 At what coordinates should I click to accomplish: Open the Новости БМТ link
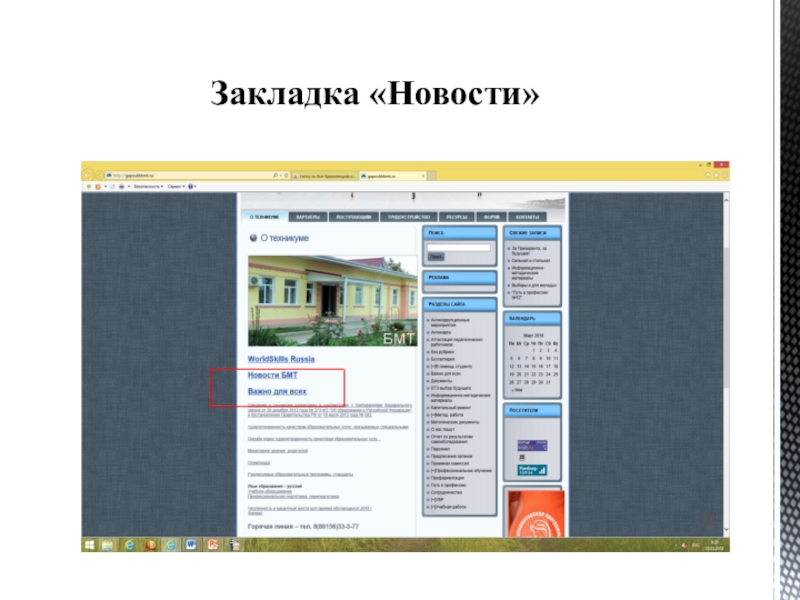click(x=272, y=375)
